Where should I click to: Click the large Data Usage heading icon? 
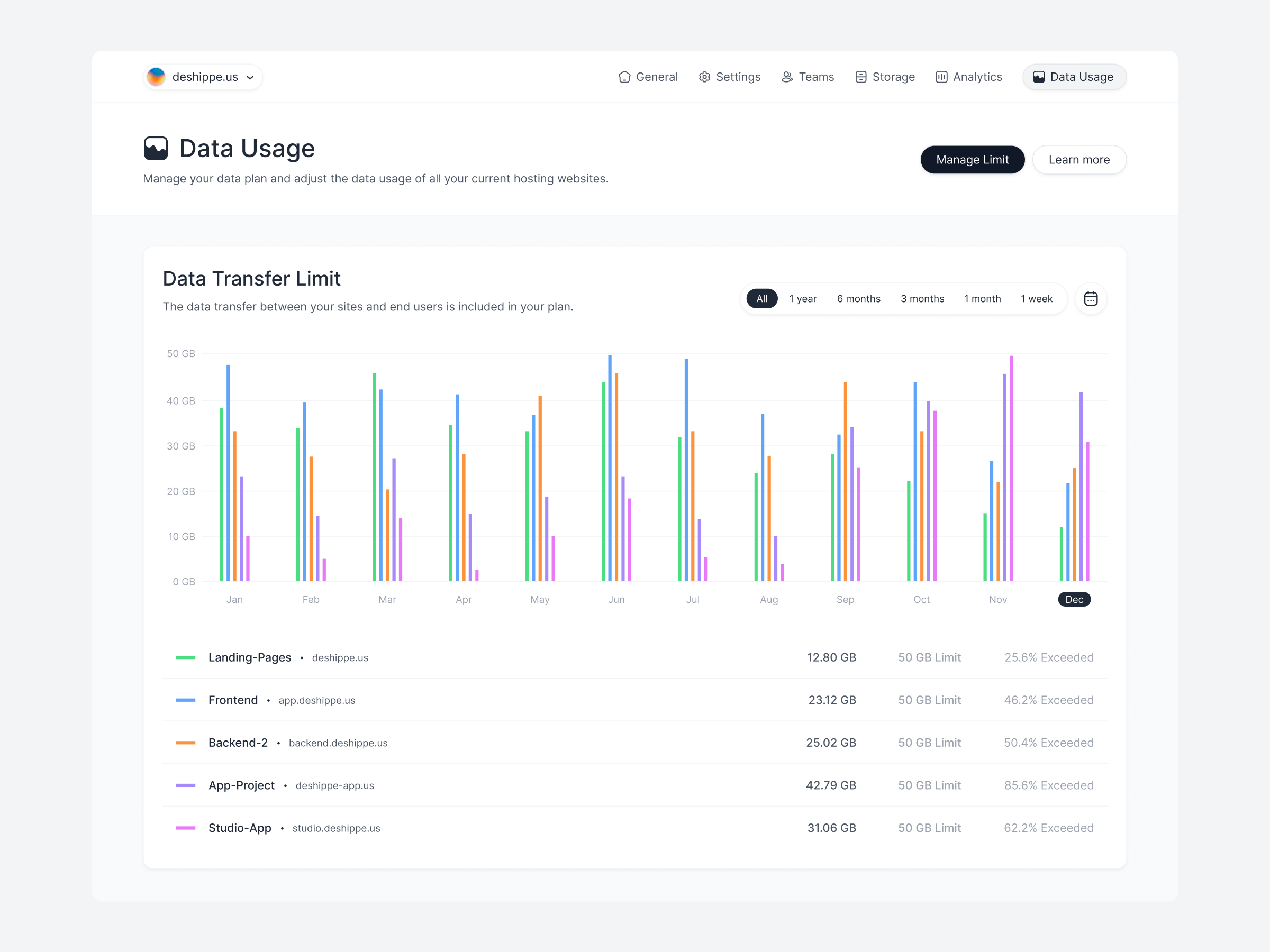(x=156, y=148)
